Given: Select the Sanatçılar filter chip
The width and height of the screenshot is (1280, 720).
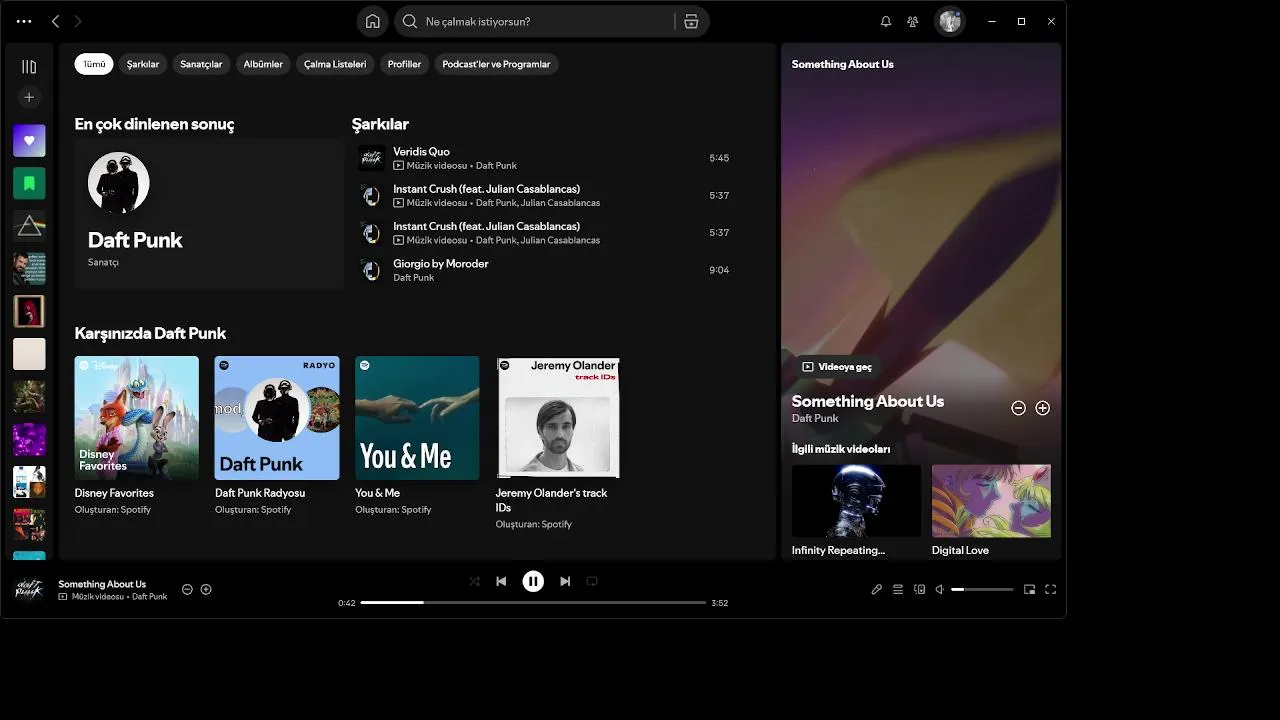Looking at the screenshot, I should [201, 64].
